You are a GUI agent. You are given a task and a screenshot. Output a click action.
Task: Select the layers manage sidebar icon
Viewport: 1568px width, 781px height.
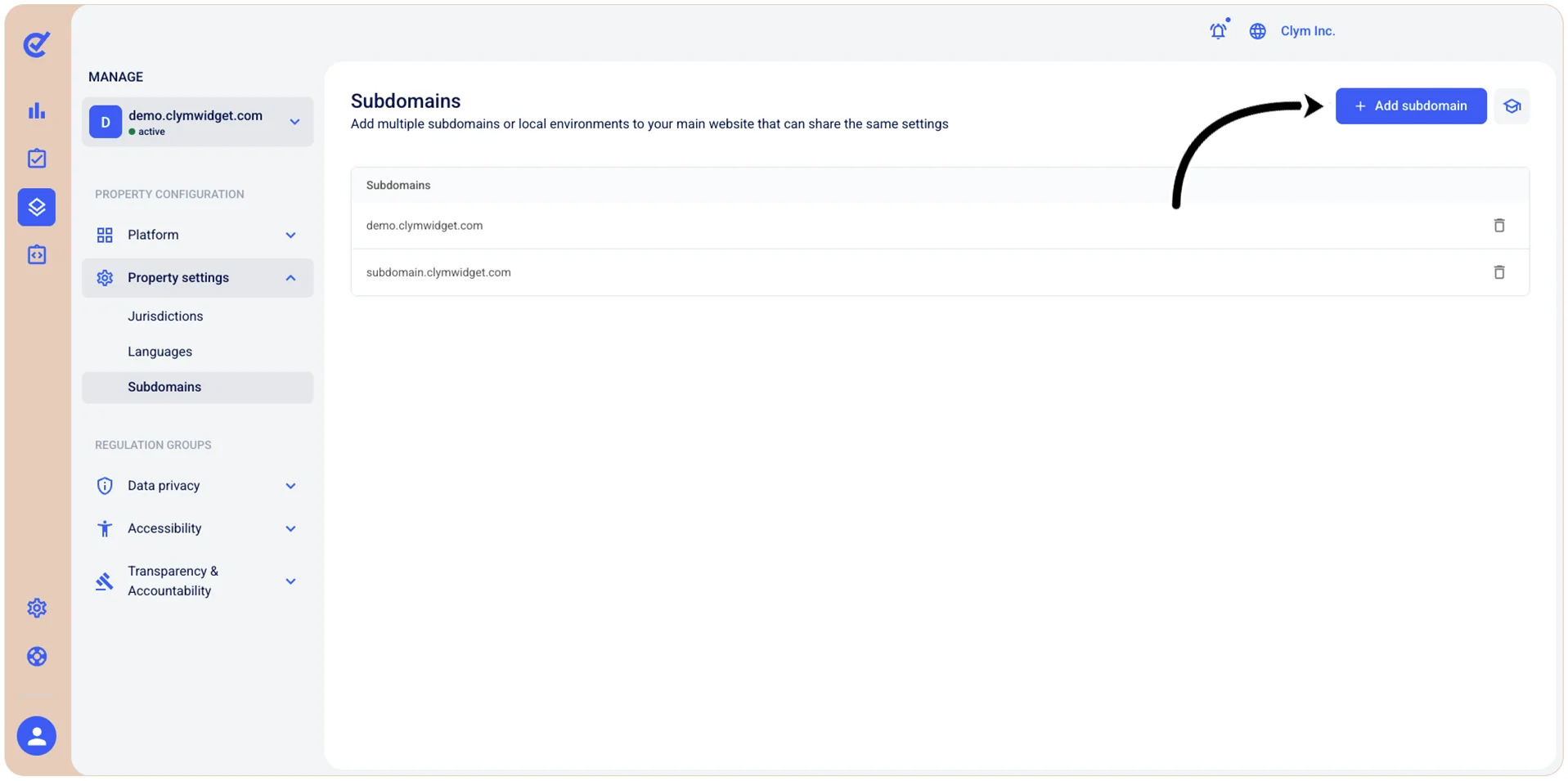tap(37, 207)
